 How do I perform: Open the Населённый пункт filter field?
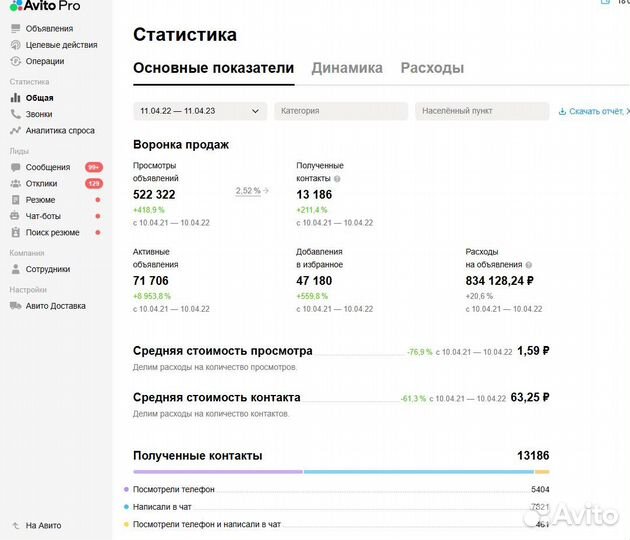pyautogui.click(x=482, y=111)
